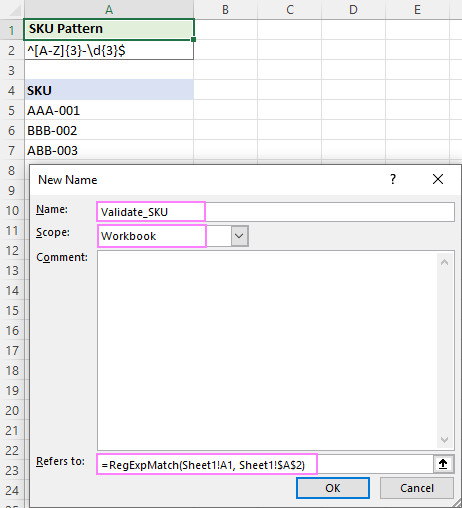
Task: Open the Scope dropdown arrow
Action: click(239, 236)
